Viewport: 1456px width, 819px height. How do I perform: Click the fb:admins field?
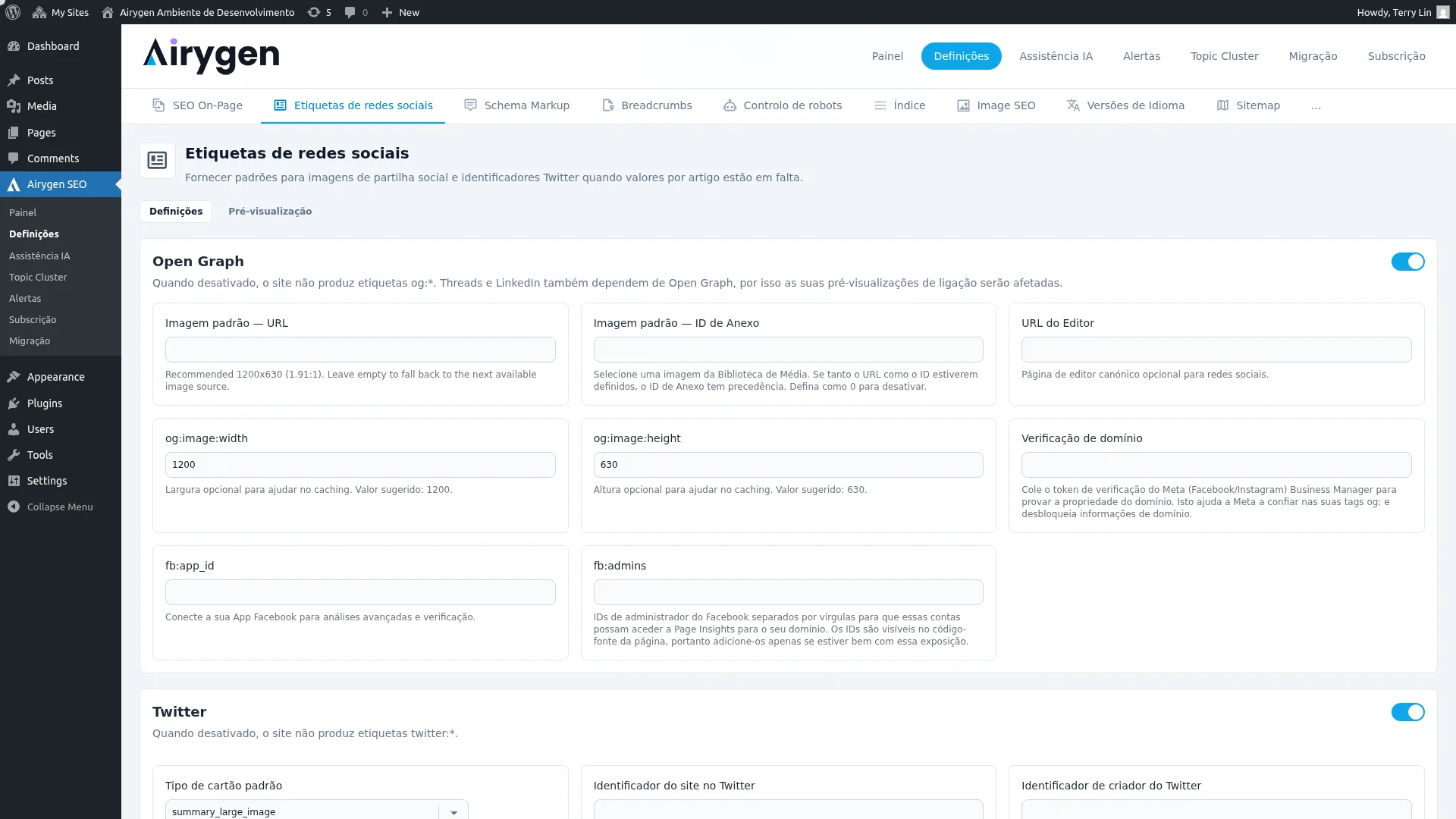coord(788,592)
